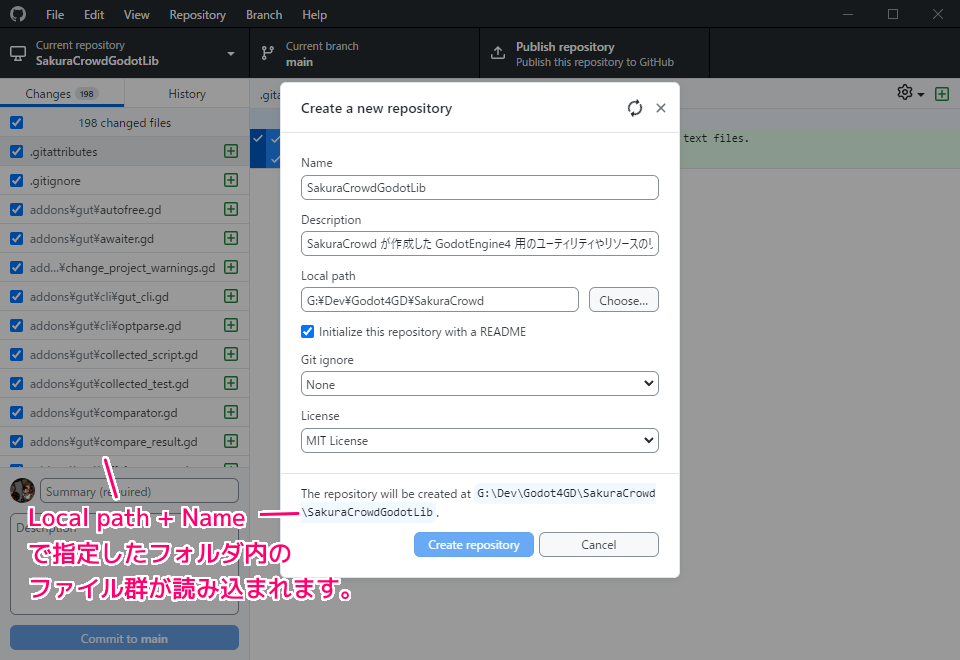Viewport: 960px width, 660px height.
Task: Click the Choose... button for local path
Action: coord(624,300)
